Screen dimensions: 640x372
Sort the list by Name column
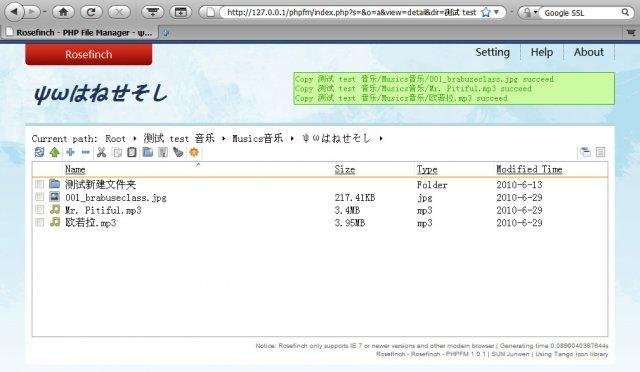click(x=75, y=169)
